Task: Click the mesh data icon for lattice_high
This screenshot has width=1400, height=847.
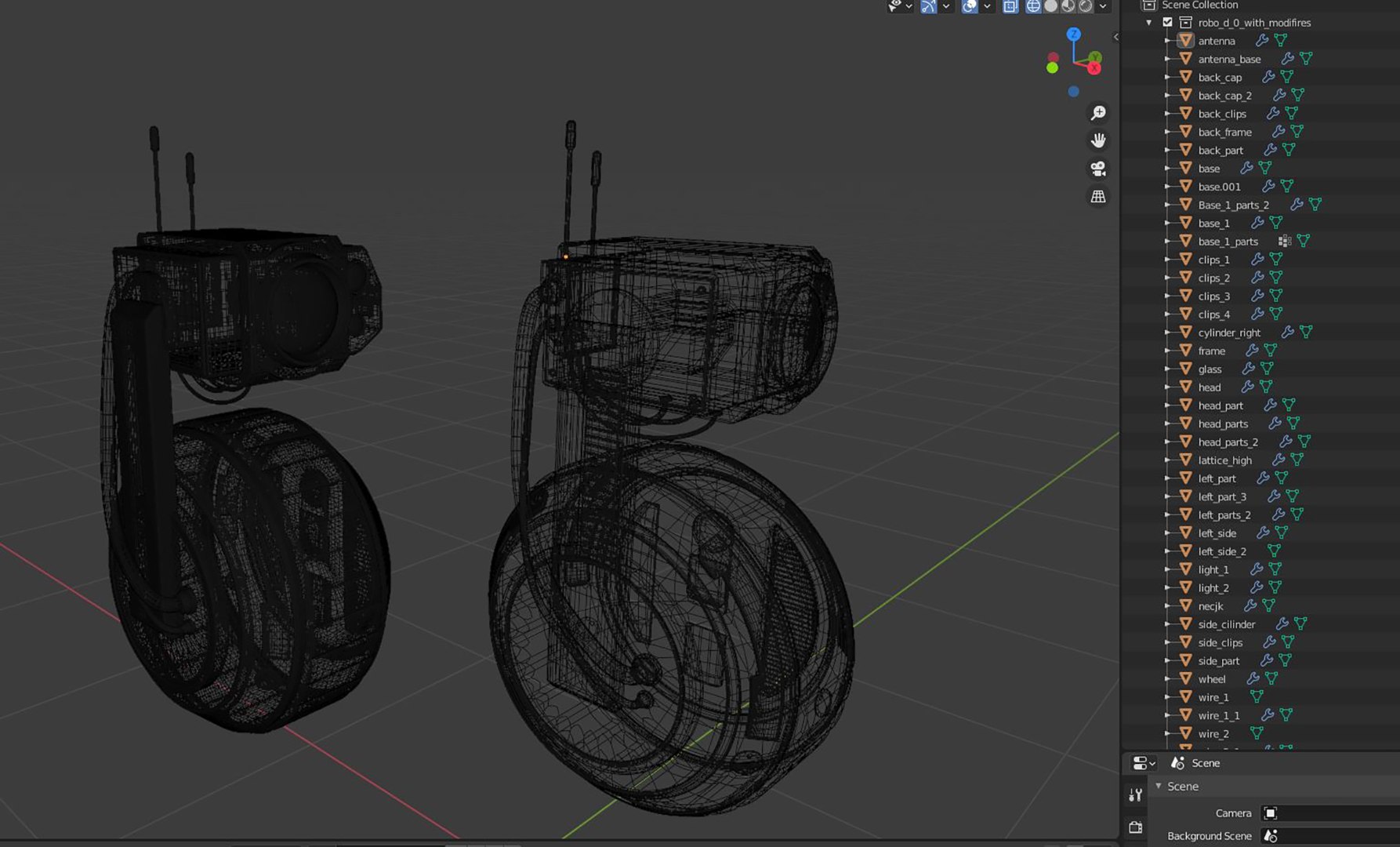Action: [x=1297, y=460]
